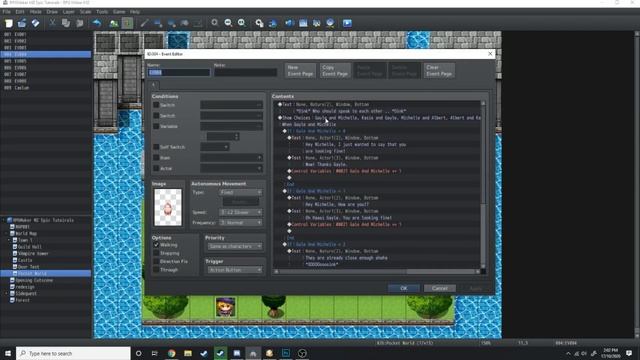Open the Game menu

pyautogui.click(x=119, y=12)
